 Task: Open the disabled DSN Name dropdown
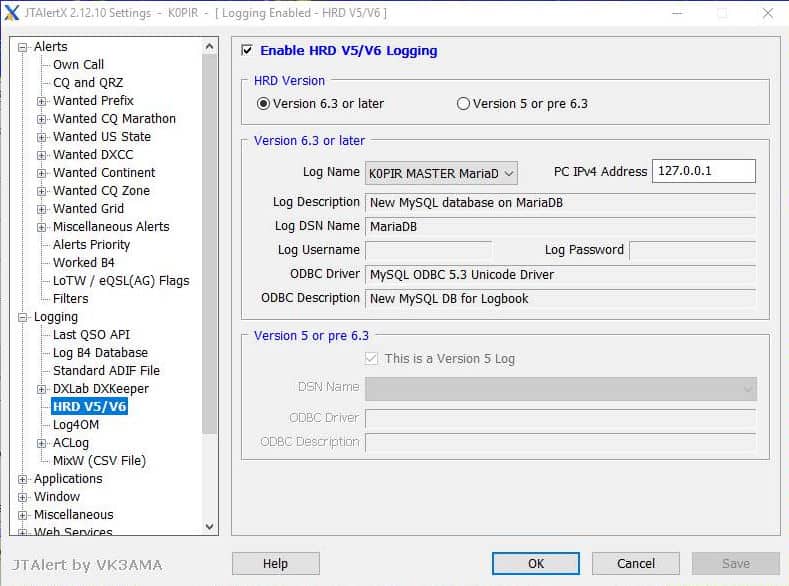561,389
